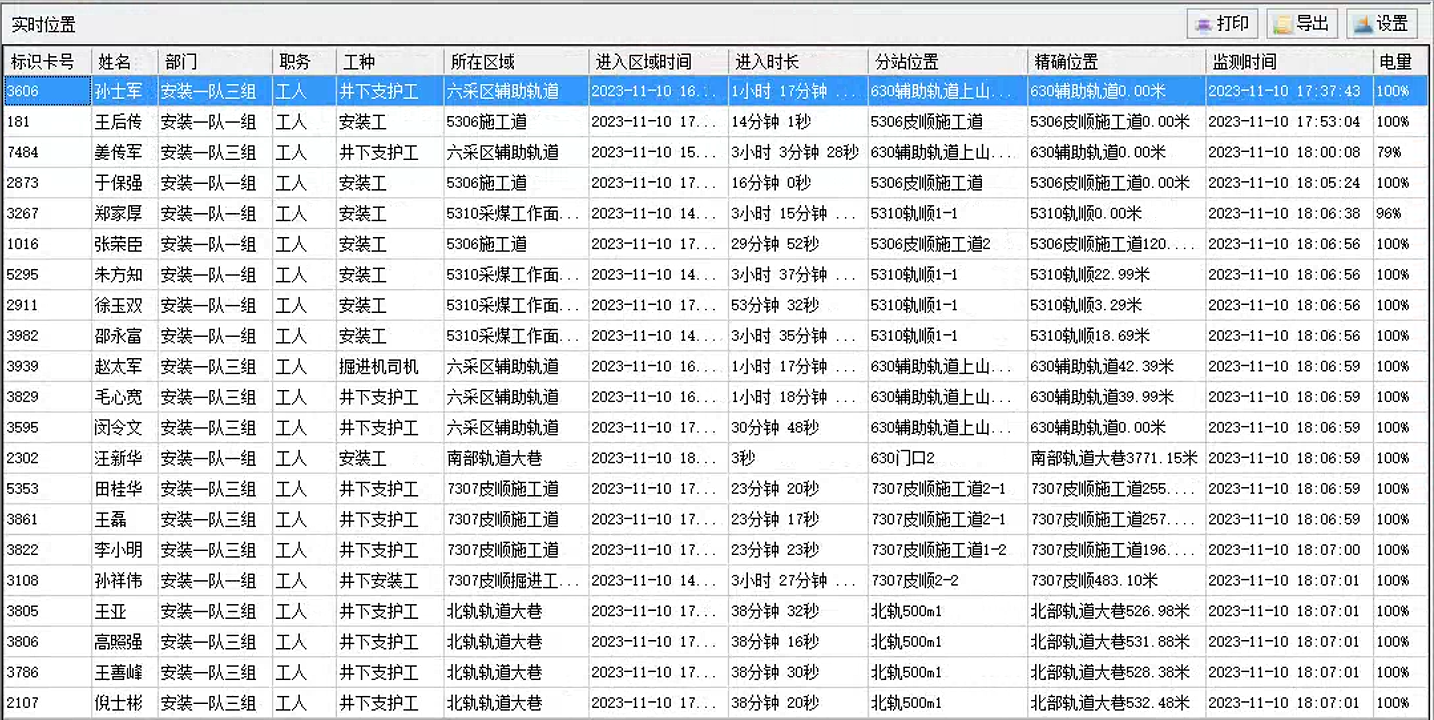
Task: Select card number 3267
Action: (23, 214)
